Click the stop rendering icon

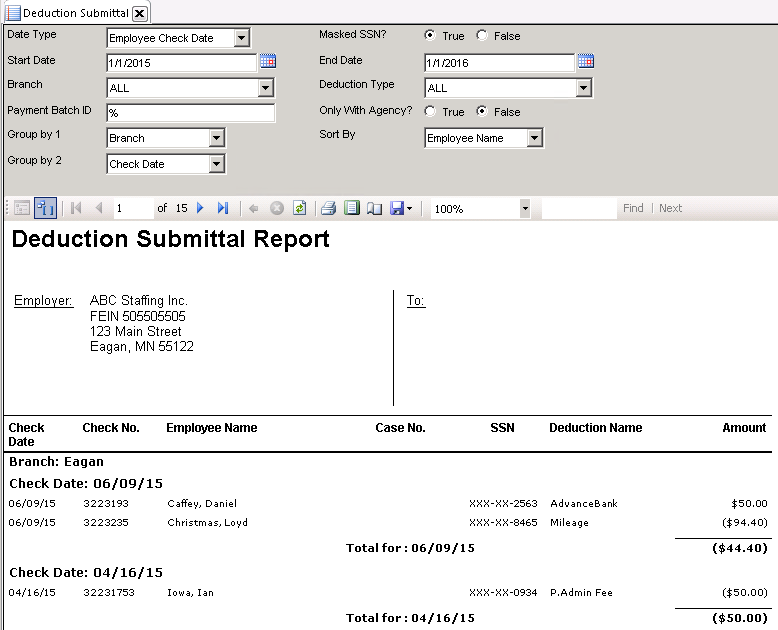pos(277,208)
